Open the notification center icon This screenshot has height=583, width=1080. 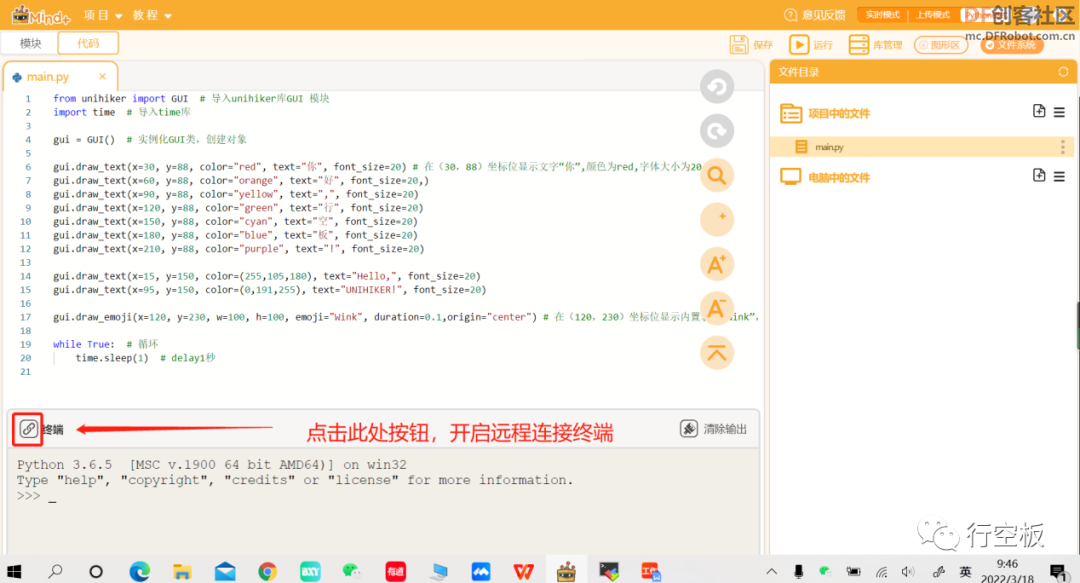pos(1059,571)
